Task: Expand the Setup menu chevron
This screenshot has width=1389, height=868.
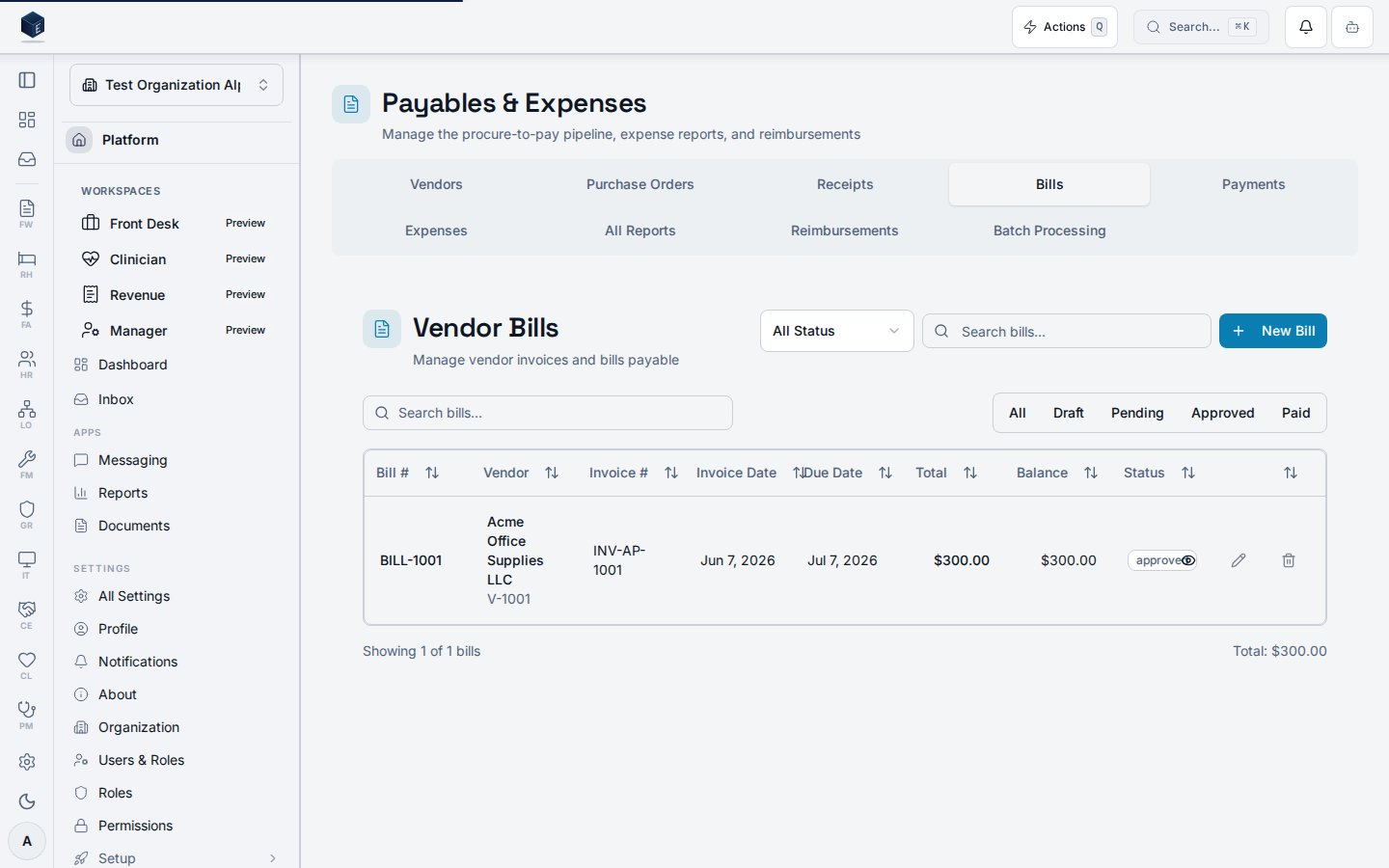Action: click(273, 858)
